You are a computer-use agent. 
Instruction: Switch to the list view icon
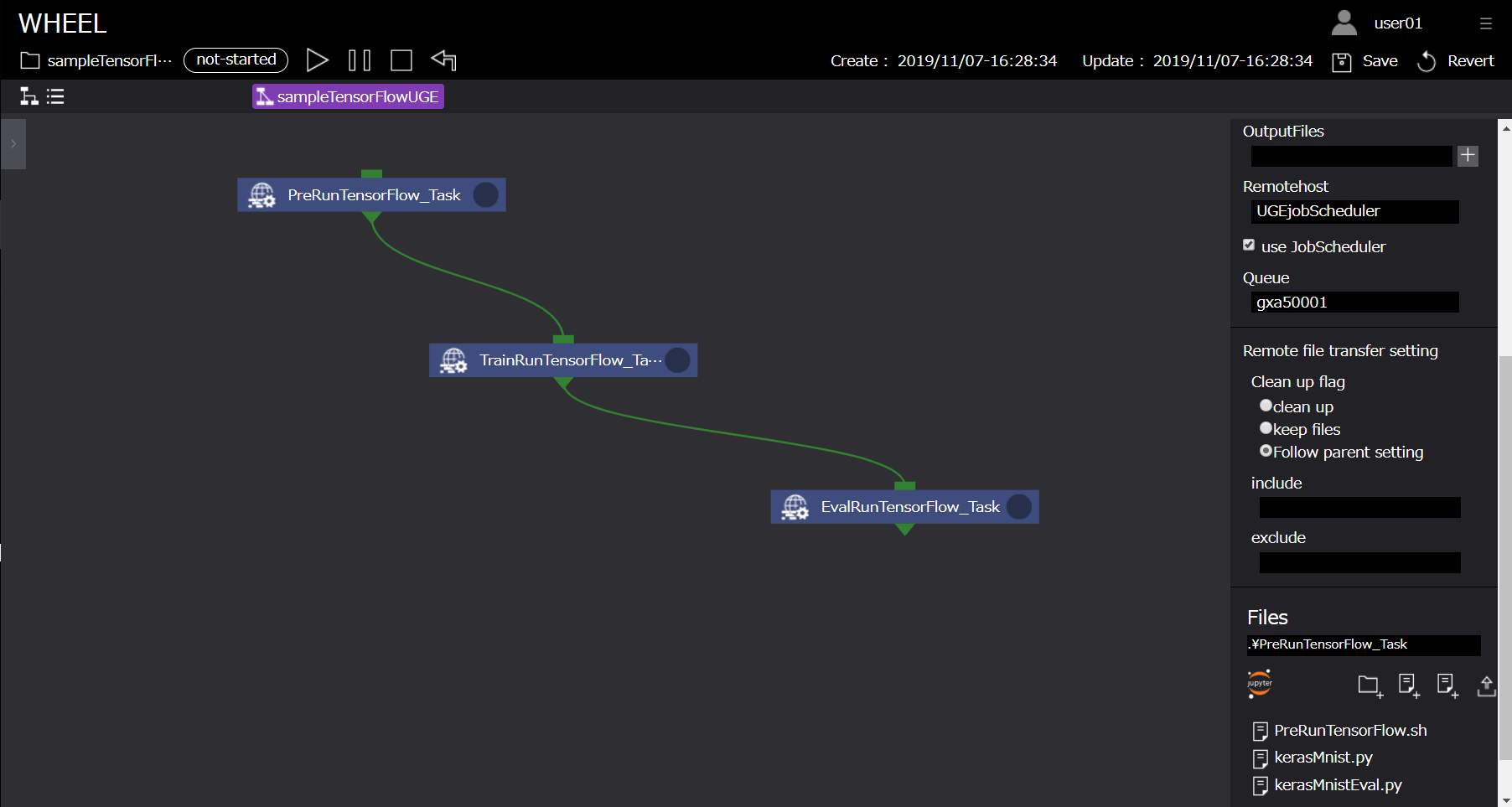[x=55, y=96]
